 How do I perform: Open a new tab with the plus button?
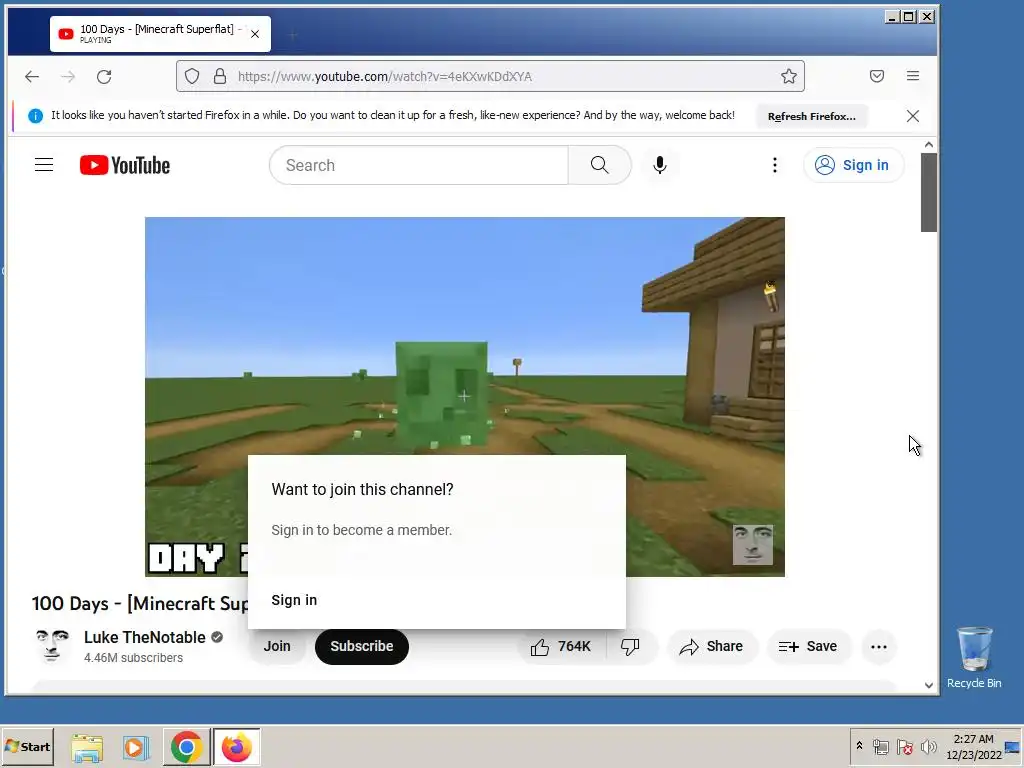pos(293,35)
